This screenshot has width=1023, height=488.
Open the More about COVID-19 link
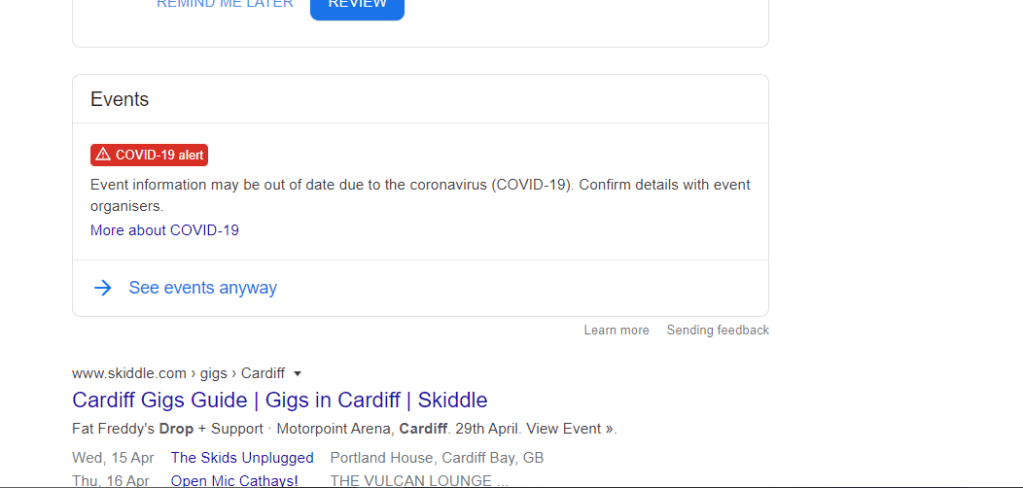click(x=164, y=230)
